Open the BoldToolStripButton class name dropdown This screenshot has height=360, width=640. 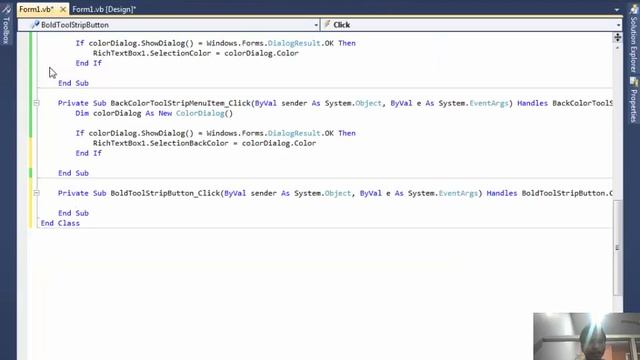click(316, 25)
